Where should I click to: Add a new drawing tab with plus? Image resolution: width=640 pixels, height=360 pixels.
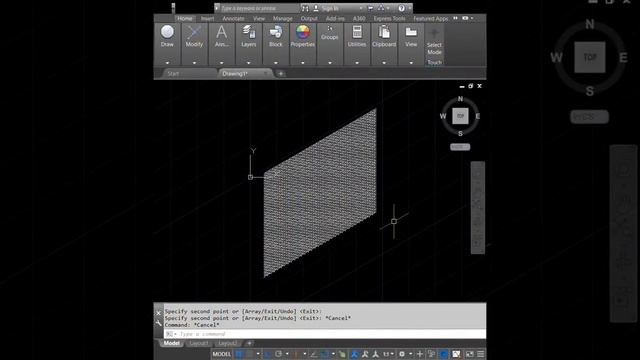pos(281,74)
